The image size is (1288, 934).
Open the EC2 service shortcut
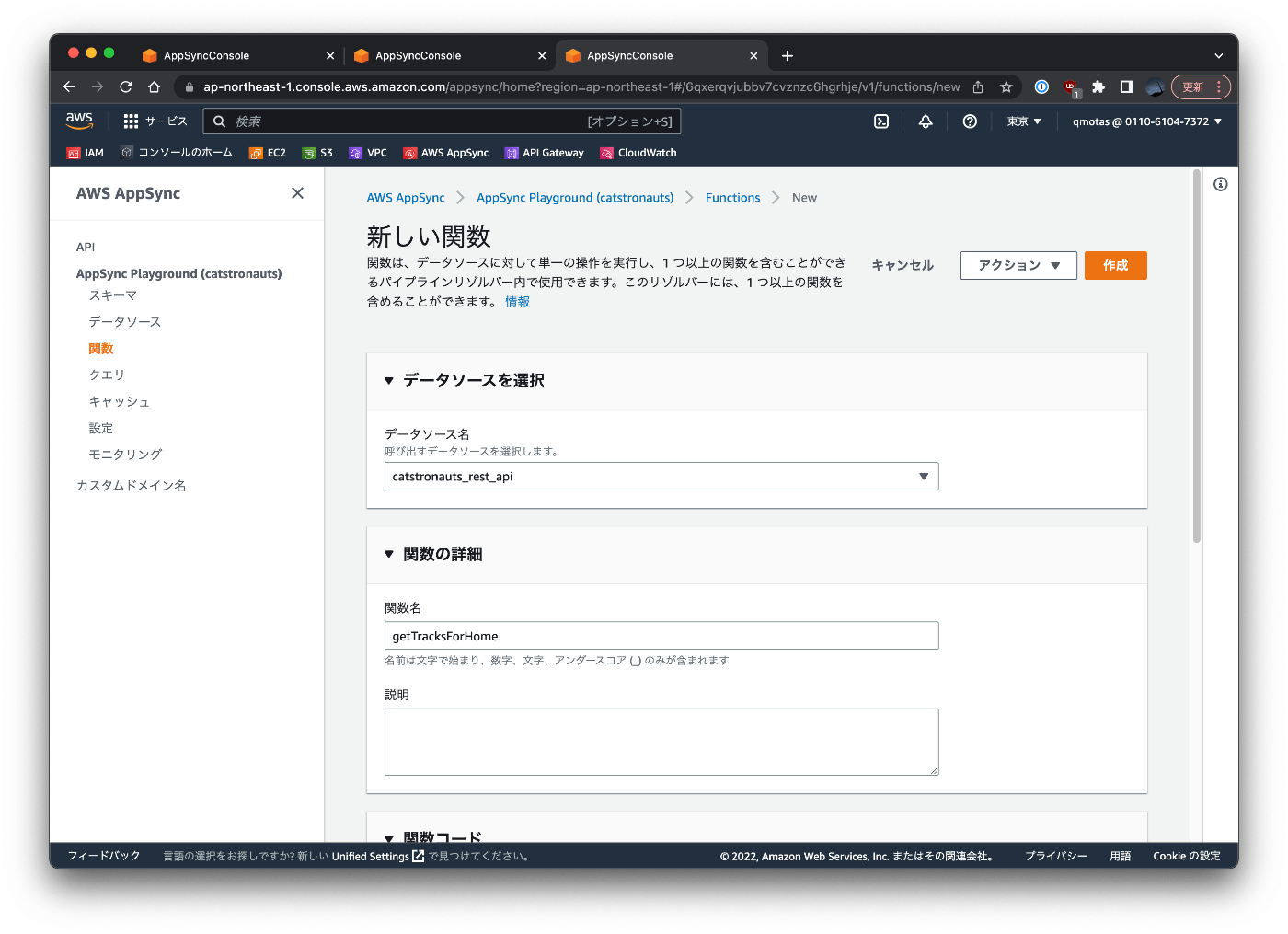click(268, 154)
